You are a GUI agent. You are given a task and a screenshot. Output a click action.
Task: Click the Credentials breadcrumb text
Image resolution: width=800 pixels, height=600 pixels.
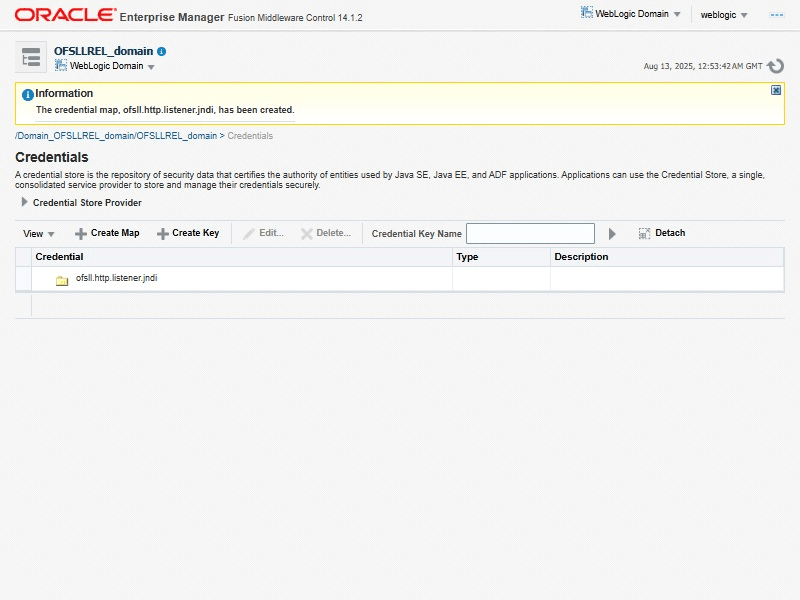pyautogui.click(x=250, y=136)
